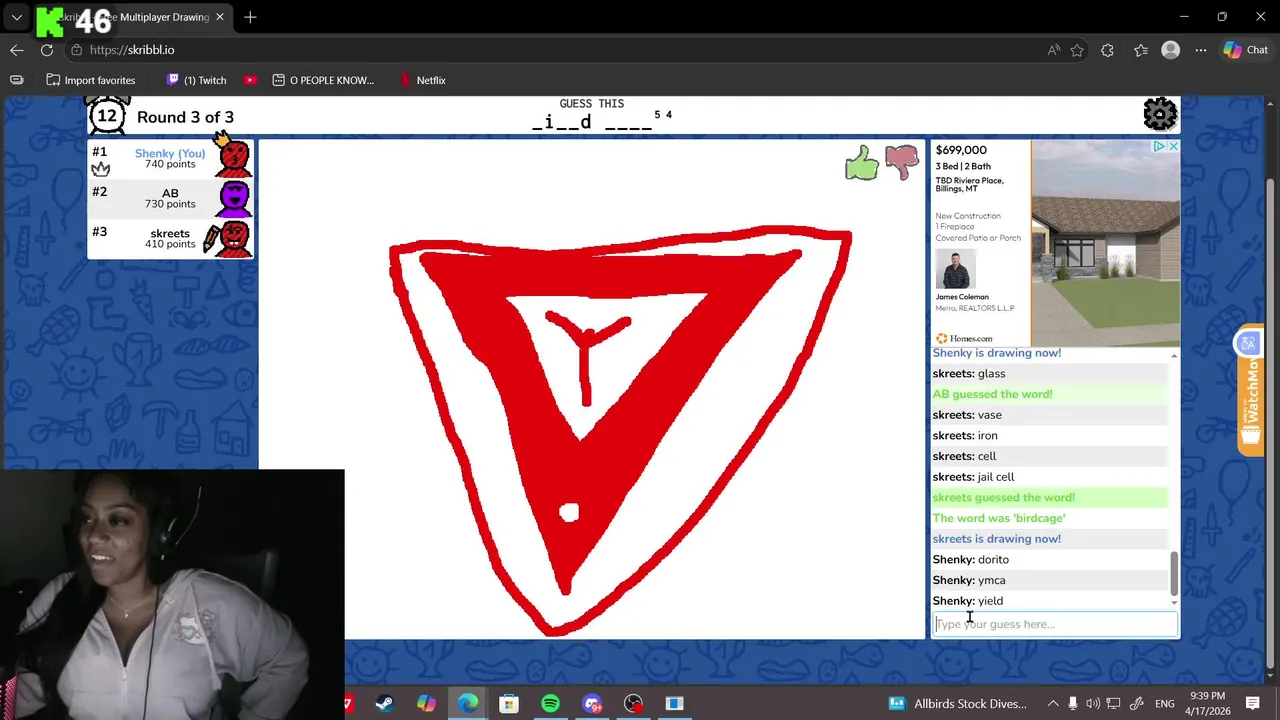Screen dimensions: 1280x720
Task: Click the guess input field
Action: 1055,624
